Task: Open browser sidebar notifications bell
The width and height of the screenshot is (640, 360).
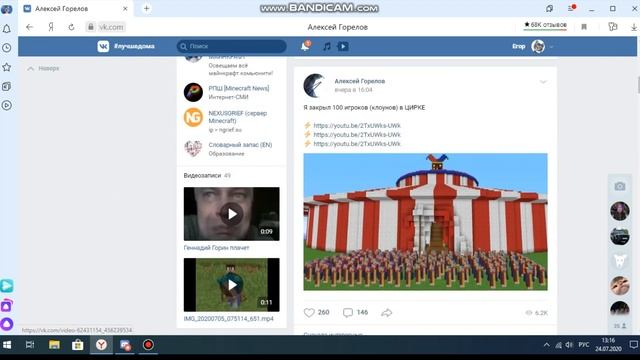Action: tap(7, 29)
